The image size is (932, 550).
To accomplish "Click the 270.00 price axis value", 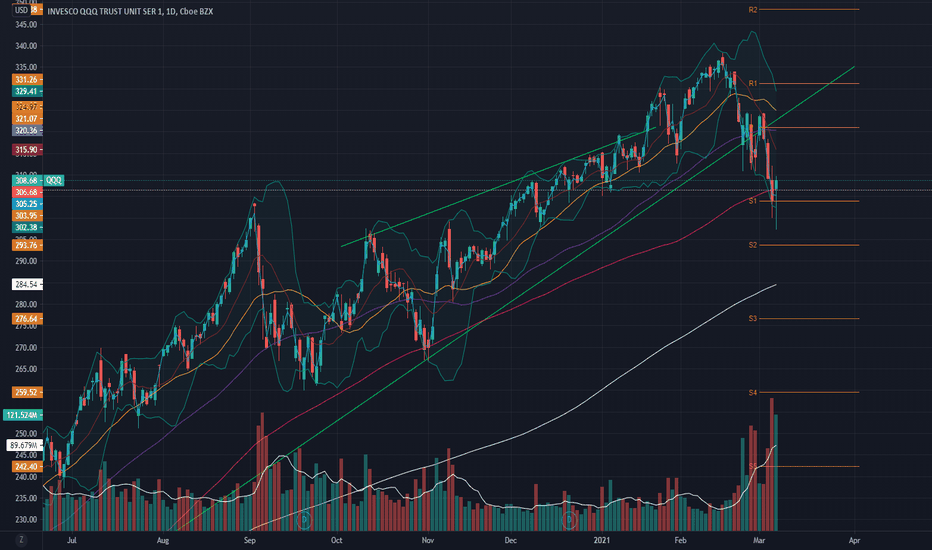I will (26, 348).
